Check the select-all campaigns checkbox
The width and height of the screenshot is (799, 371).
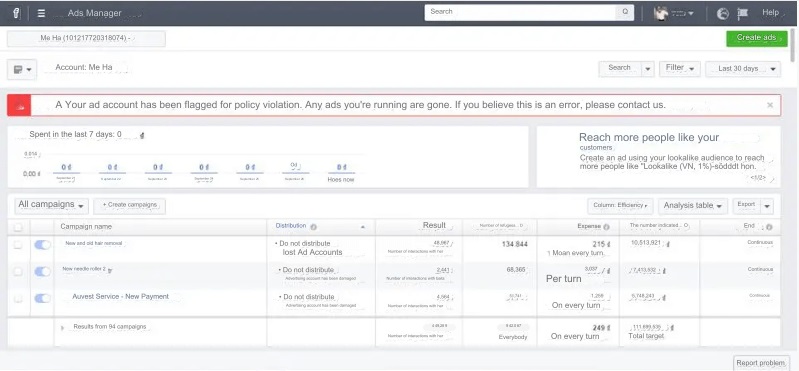(x=18, y=227)
